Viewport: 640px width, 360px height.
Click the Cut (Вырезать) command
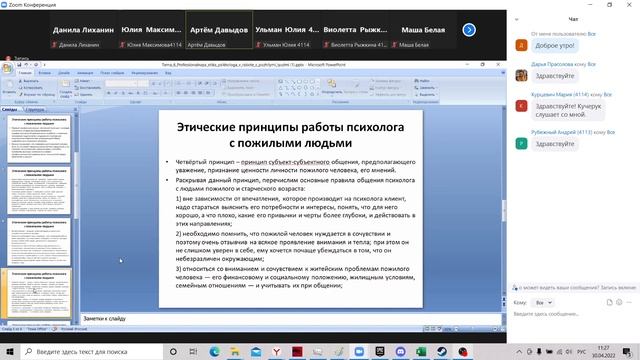pyautogui.click(x=28, y=81)
